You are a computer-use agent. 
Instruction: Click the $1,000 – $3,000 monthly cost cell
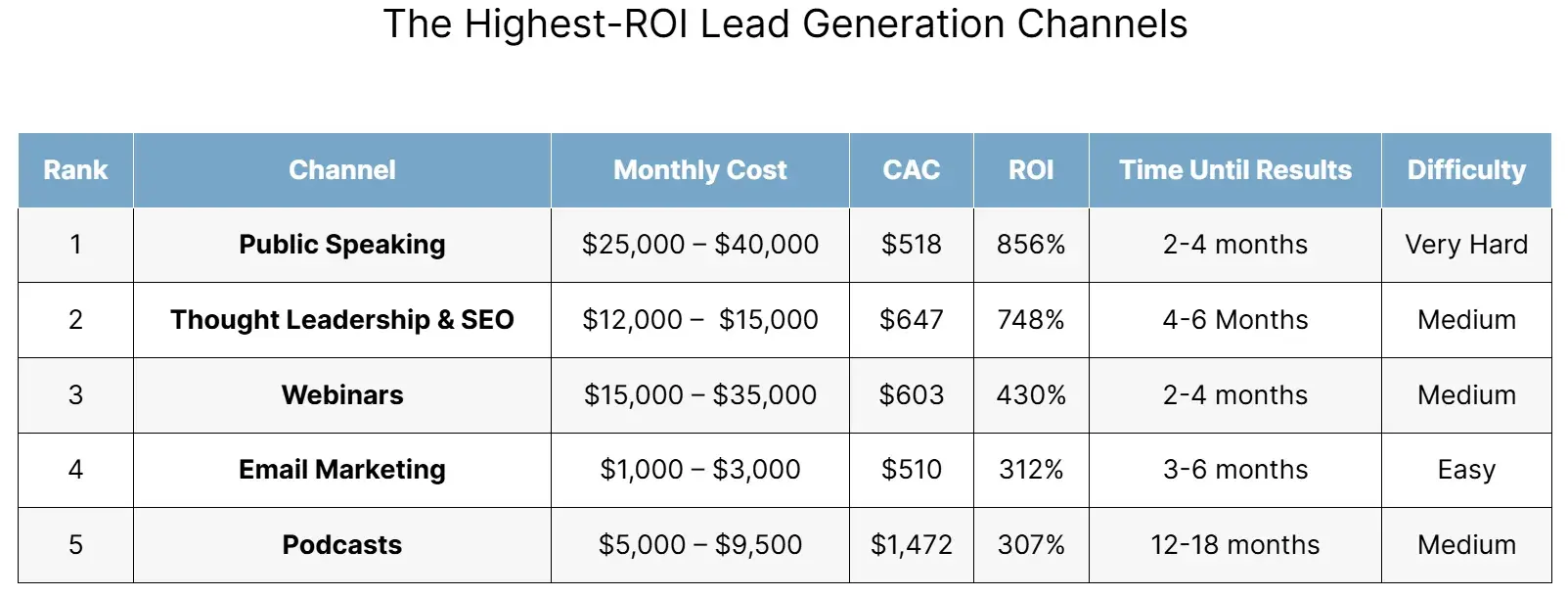pos(699,470)
